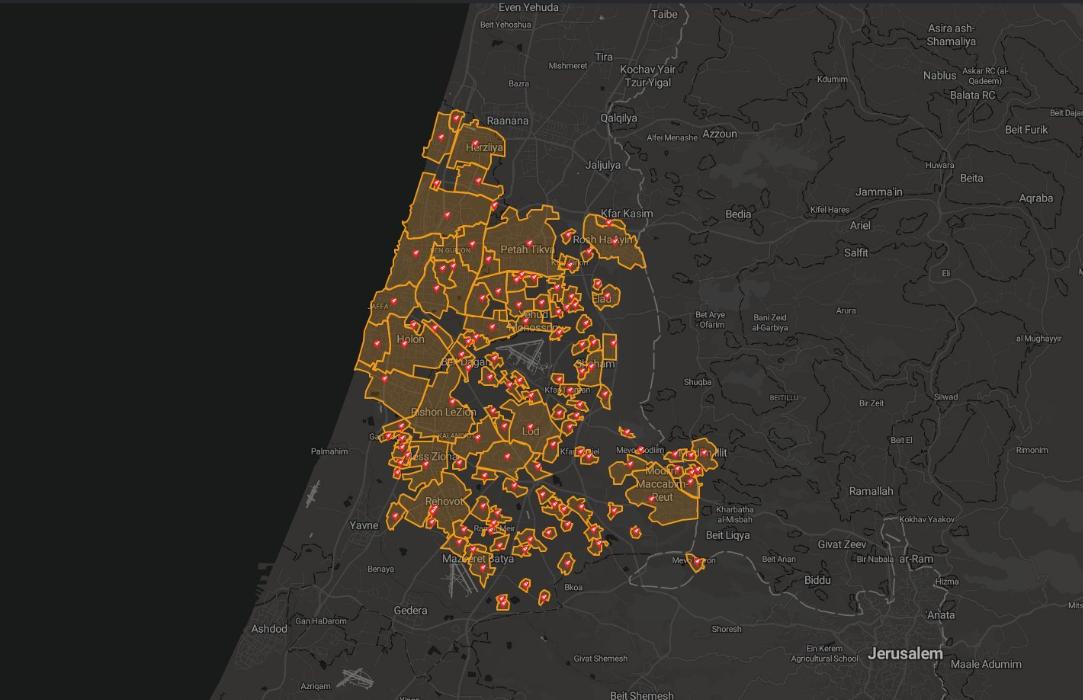The width and height of the screenshot is (1083, 700).
Task: Select the Kfar Kasim label
Action: point(626,213)
